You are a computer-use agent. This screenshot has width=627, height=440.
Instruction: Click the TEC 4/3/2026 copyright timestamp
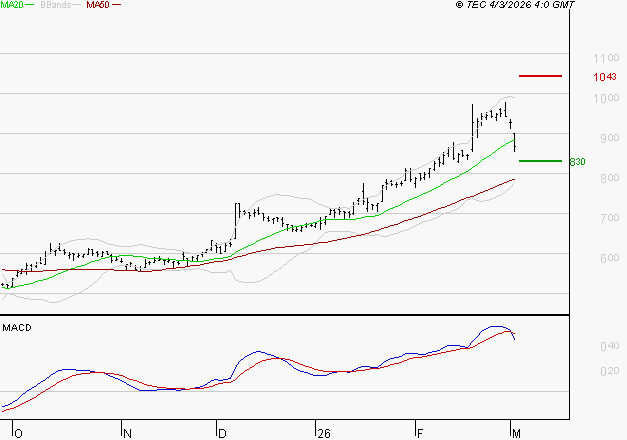[515, 5]
